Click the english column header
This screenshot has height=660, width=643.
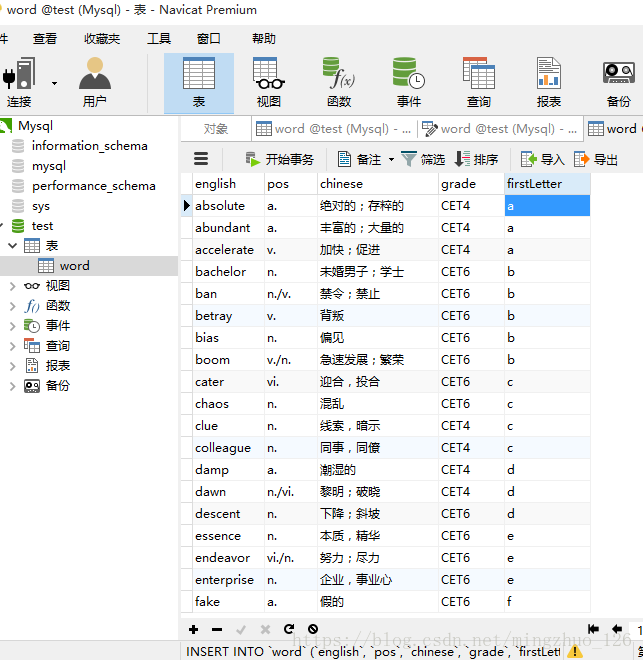click(229, 184)
